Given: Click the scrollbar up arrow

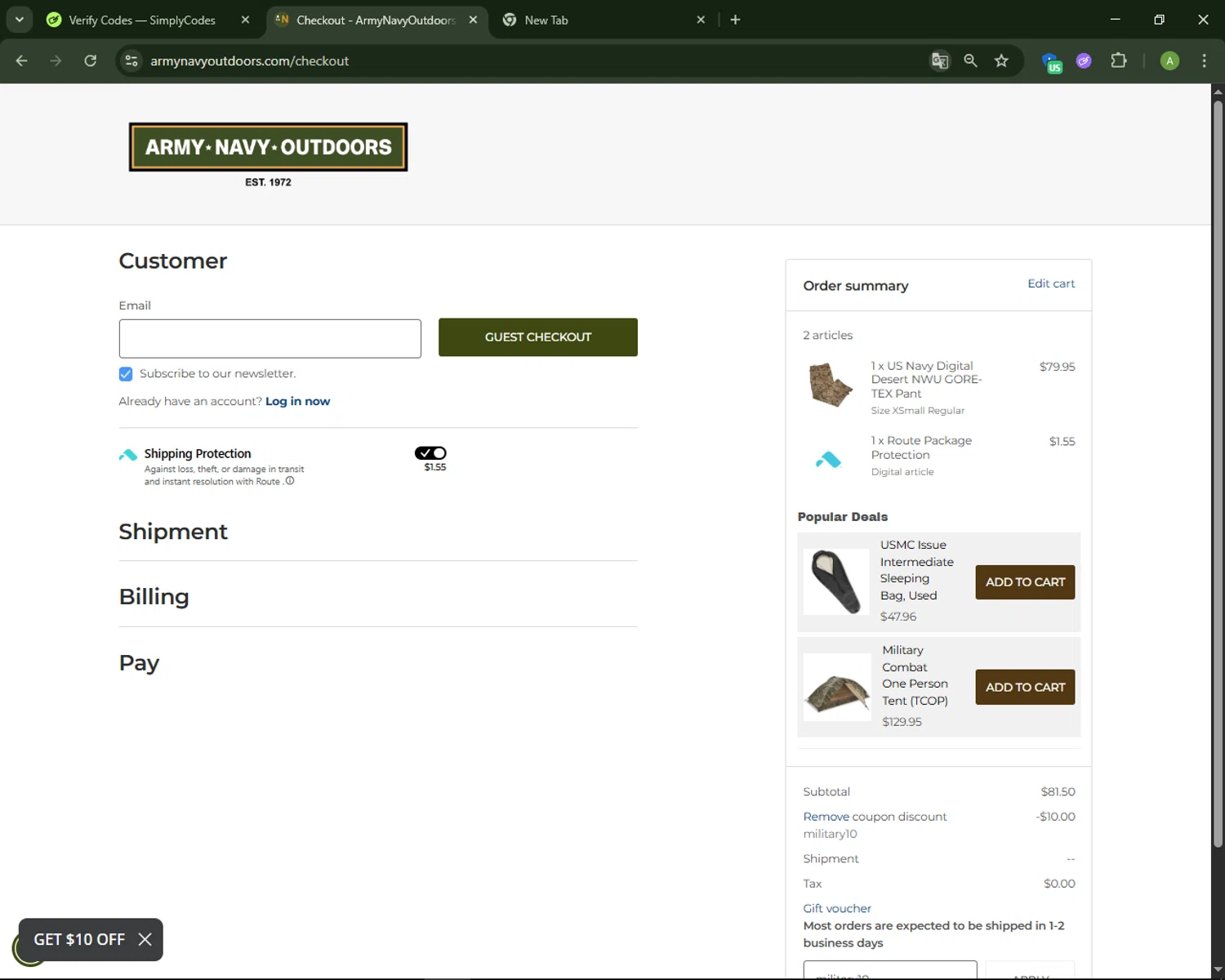Looking at the screenshot, I should [x=1218, y=91].
